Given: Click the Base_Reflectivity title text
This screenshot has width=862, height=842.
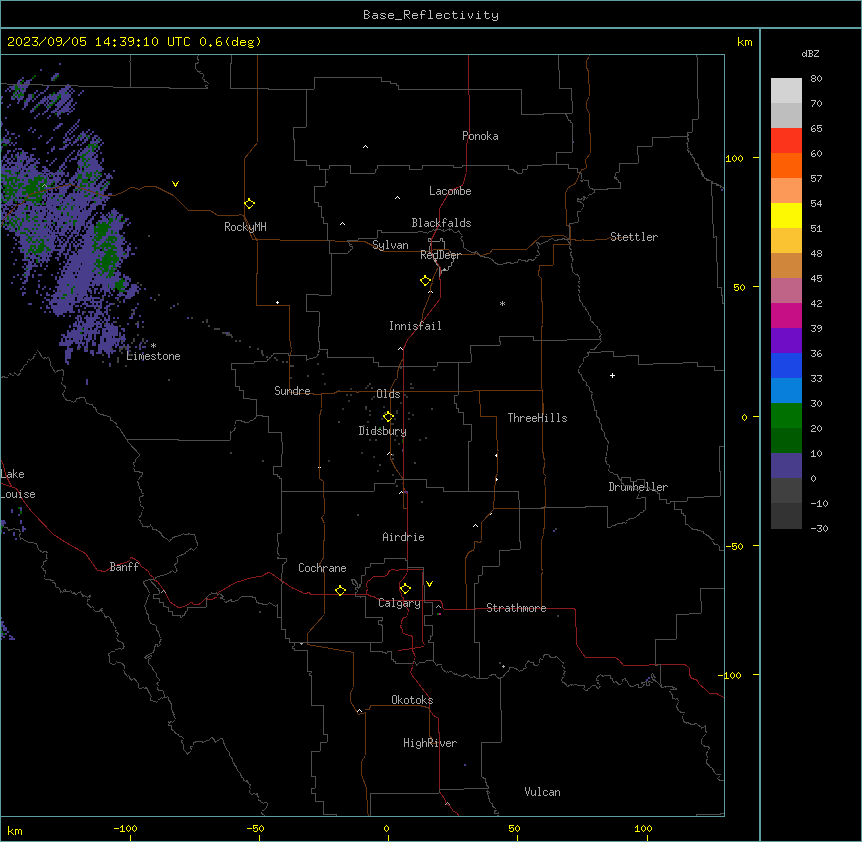Looking at the screenshot, I should point(430,15).
